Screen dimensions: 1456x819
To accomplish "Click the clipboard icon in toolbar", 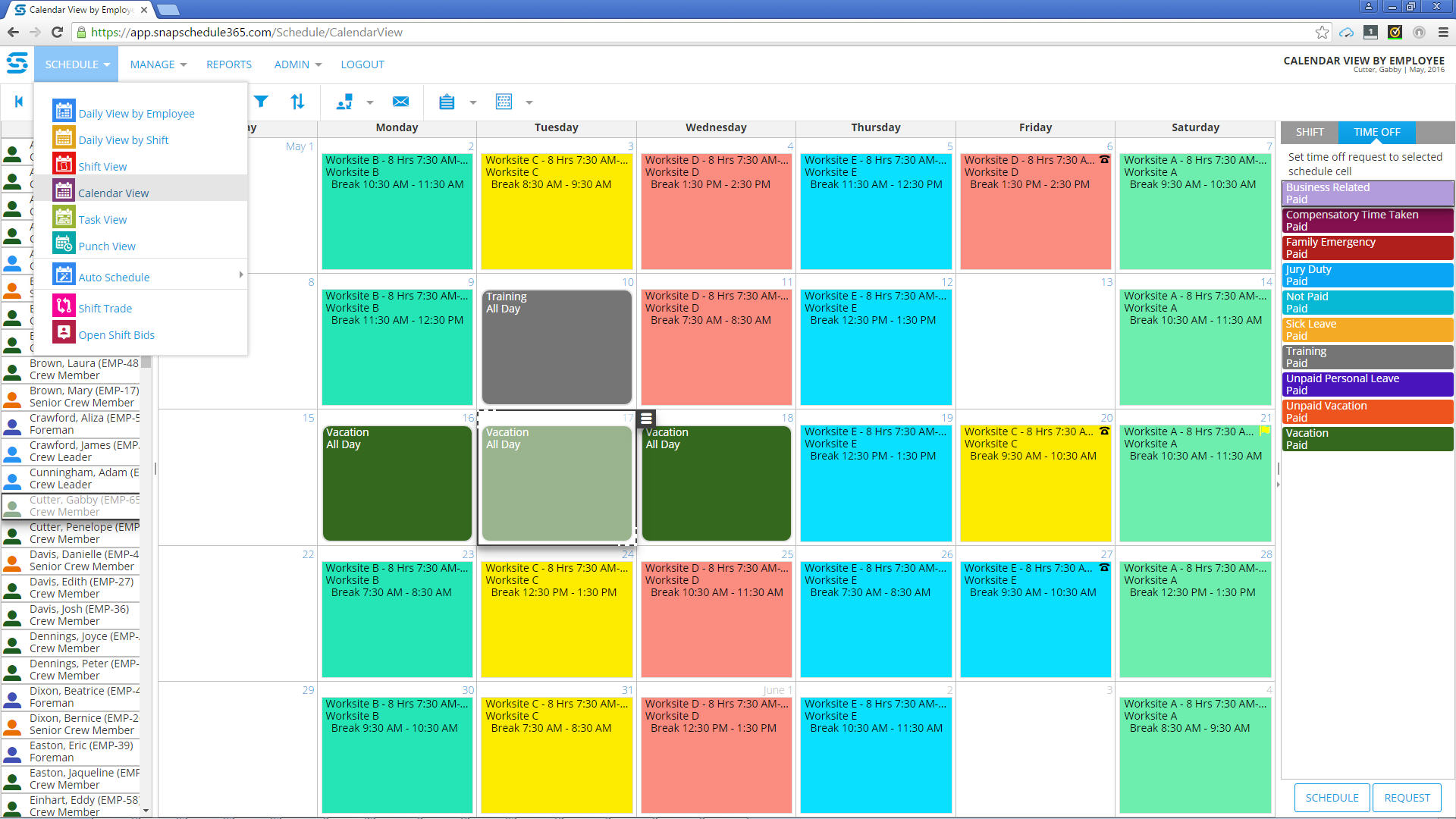I will [x=447, y=102].
